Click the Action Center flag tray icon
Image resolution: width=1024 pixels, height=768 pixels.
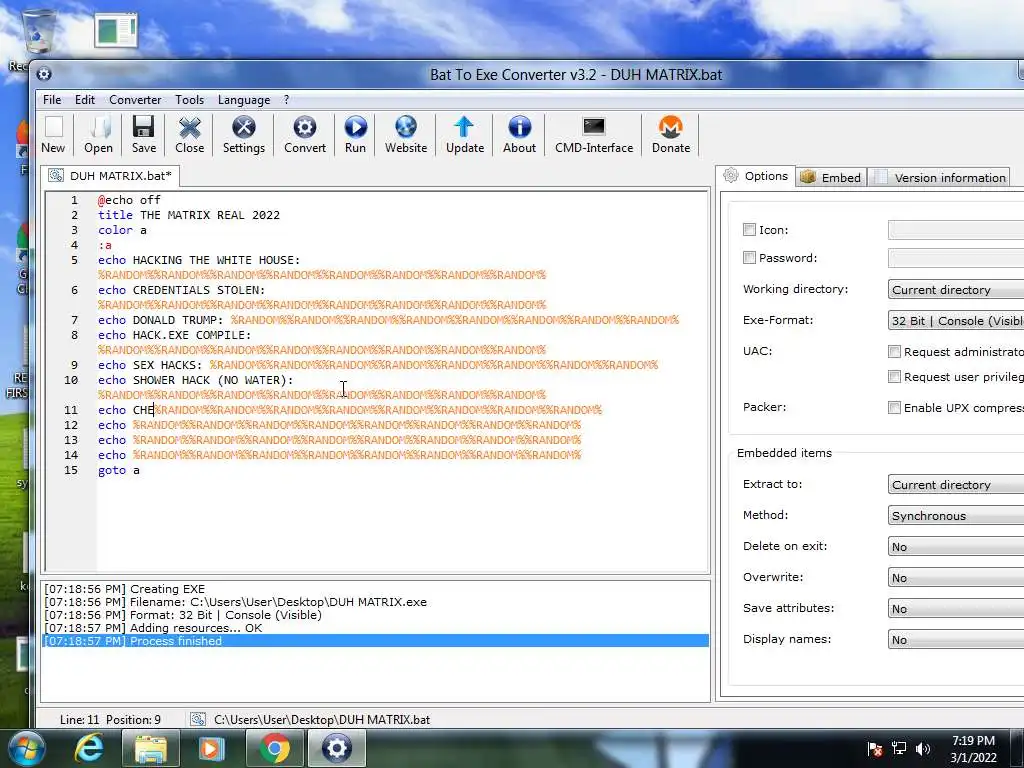875,749
